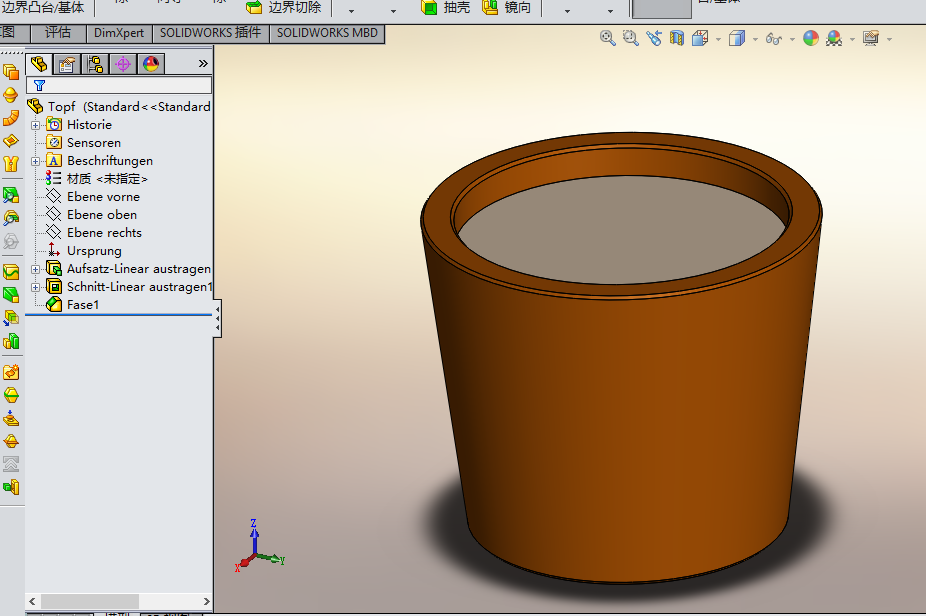Switch to the DimXpert tab
Viewport: 926px width, 616px height.
119,32
